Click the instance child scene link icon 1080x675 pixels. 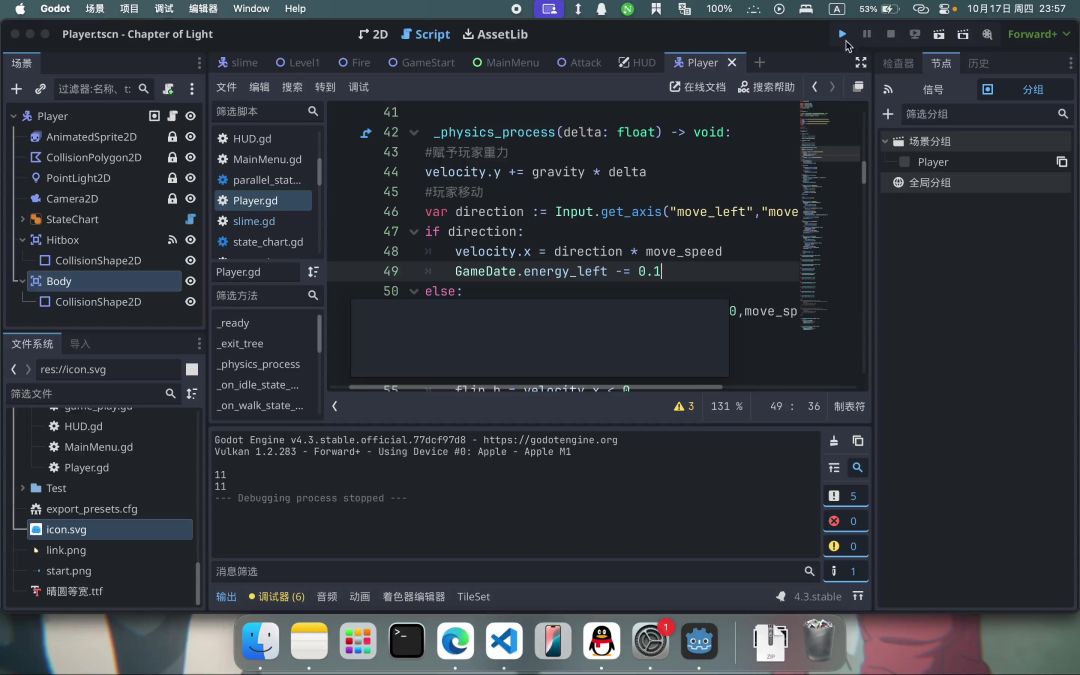40,89
